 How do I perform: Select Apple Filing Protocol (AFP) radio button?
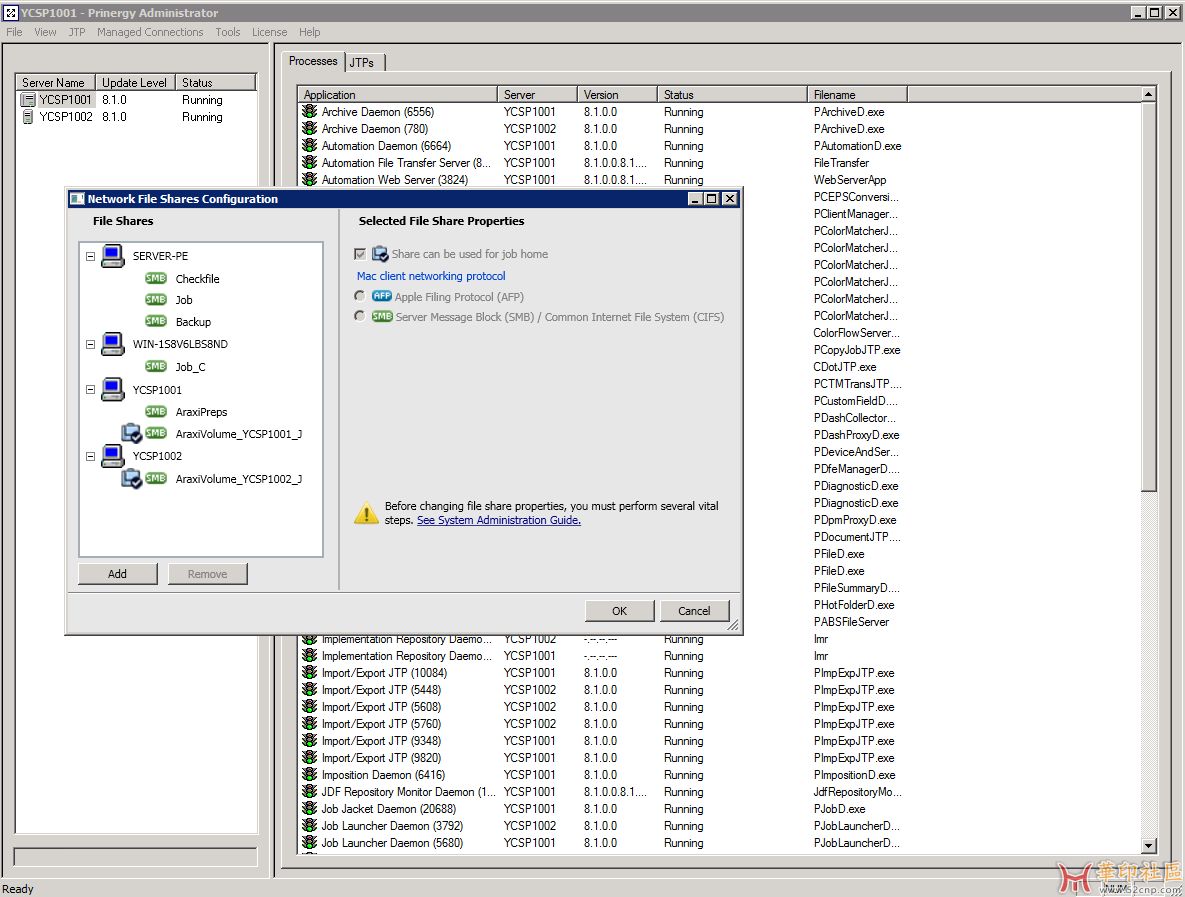pyautogui.click(x=360, y=296)
